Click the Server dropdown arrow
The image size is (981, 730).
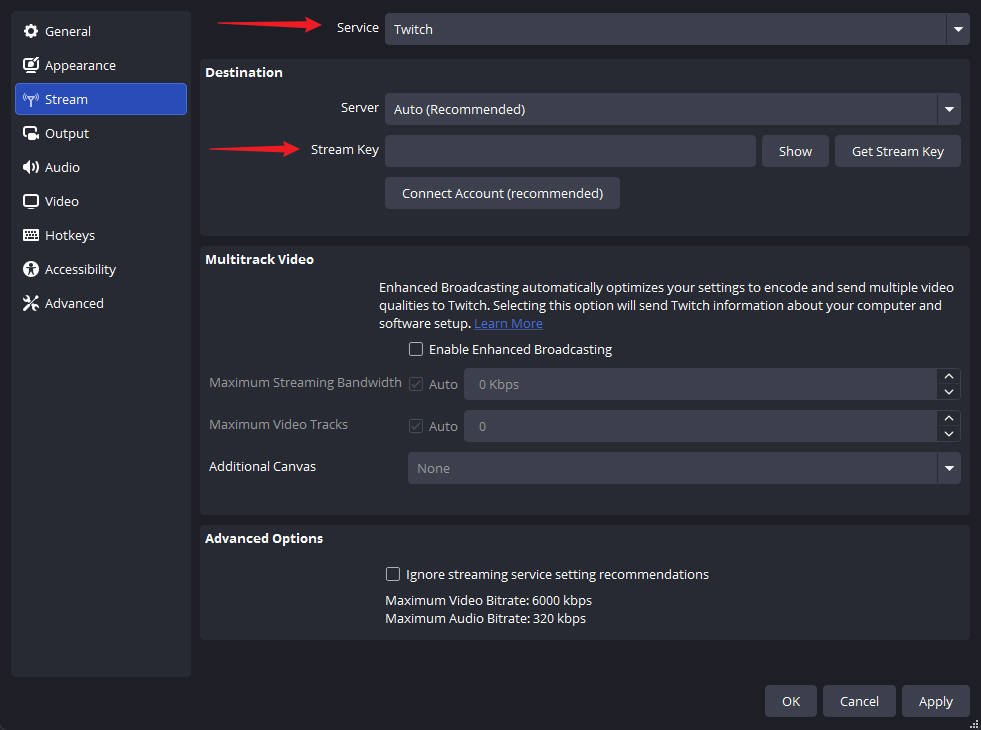click(949, 109)
